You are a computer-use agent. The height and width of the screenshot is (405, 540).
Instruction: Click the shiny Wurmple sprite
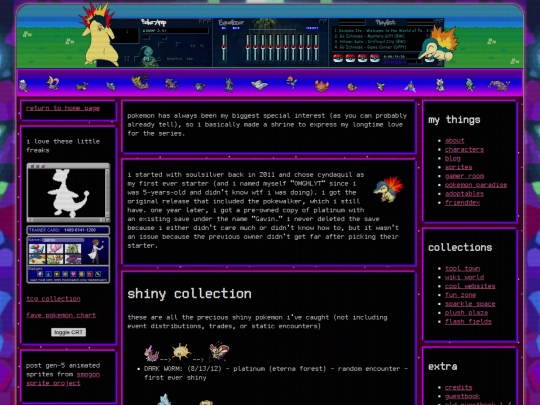click(x=152, y=353)
